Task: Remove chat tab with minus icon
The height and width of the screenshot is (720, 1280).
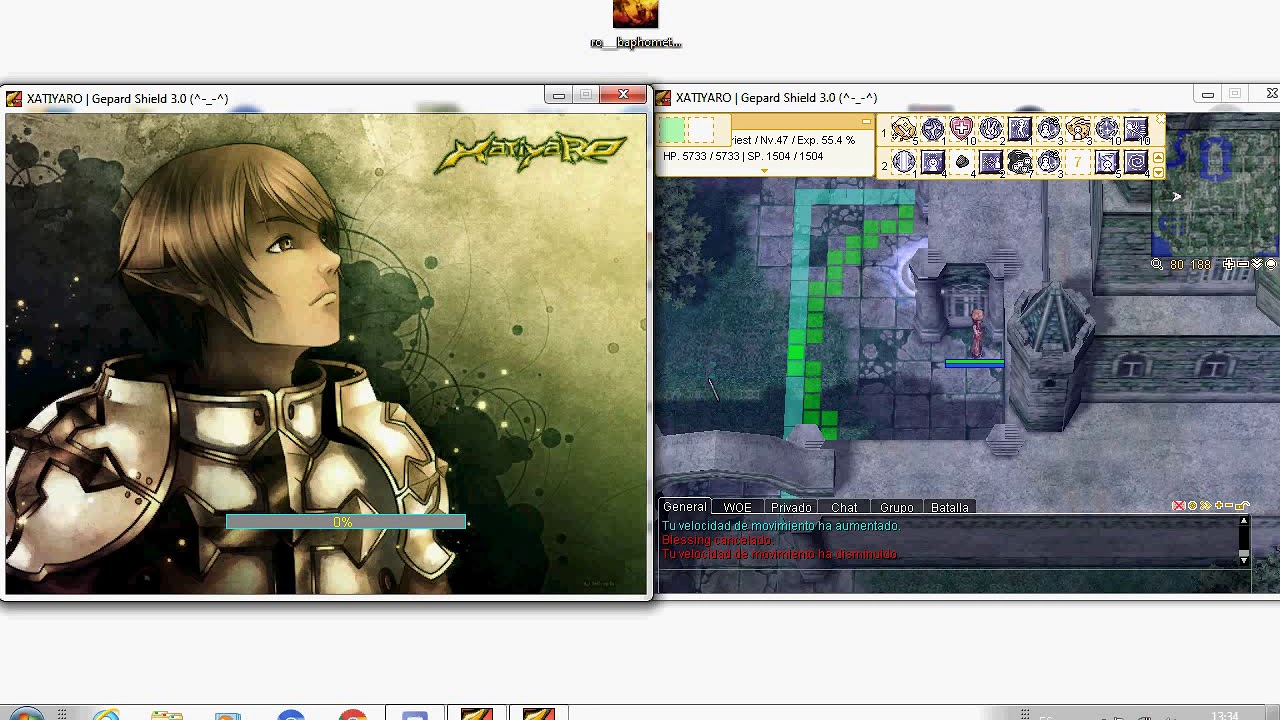Action: click(x=1229, y=505)
